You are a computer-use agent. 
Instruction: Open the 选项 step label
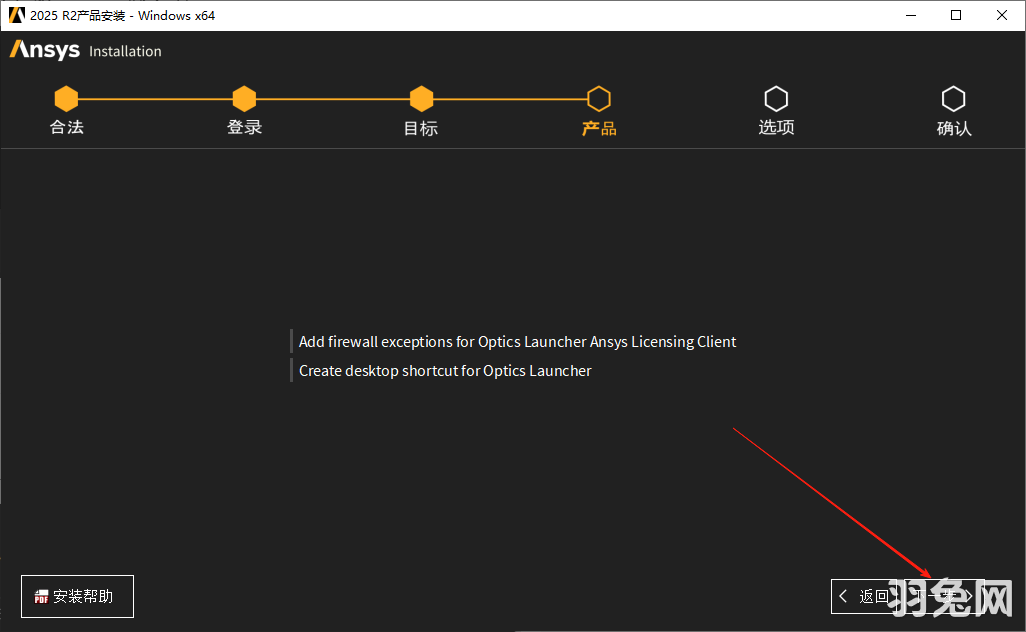[776, 128]
